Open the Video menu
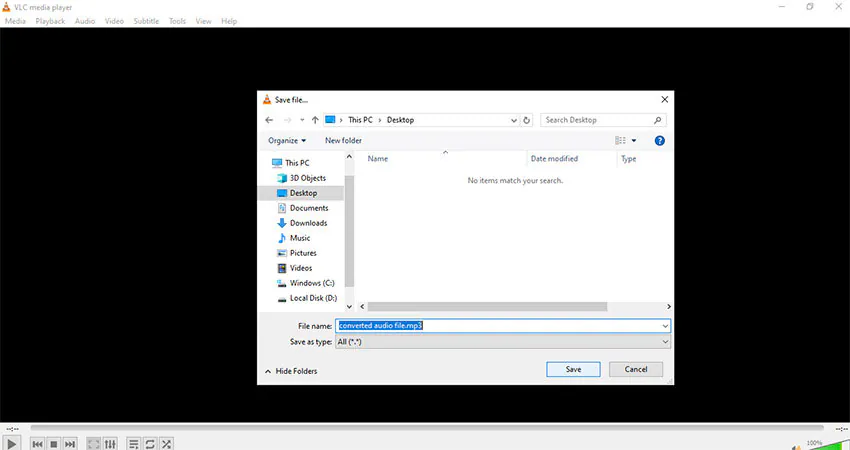The image size is (850, 450). point(114,21)
